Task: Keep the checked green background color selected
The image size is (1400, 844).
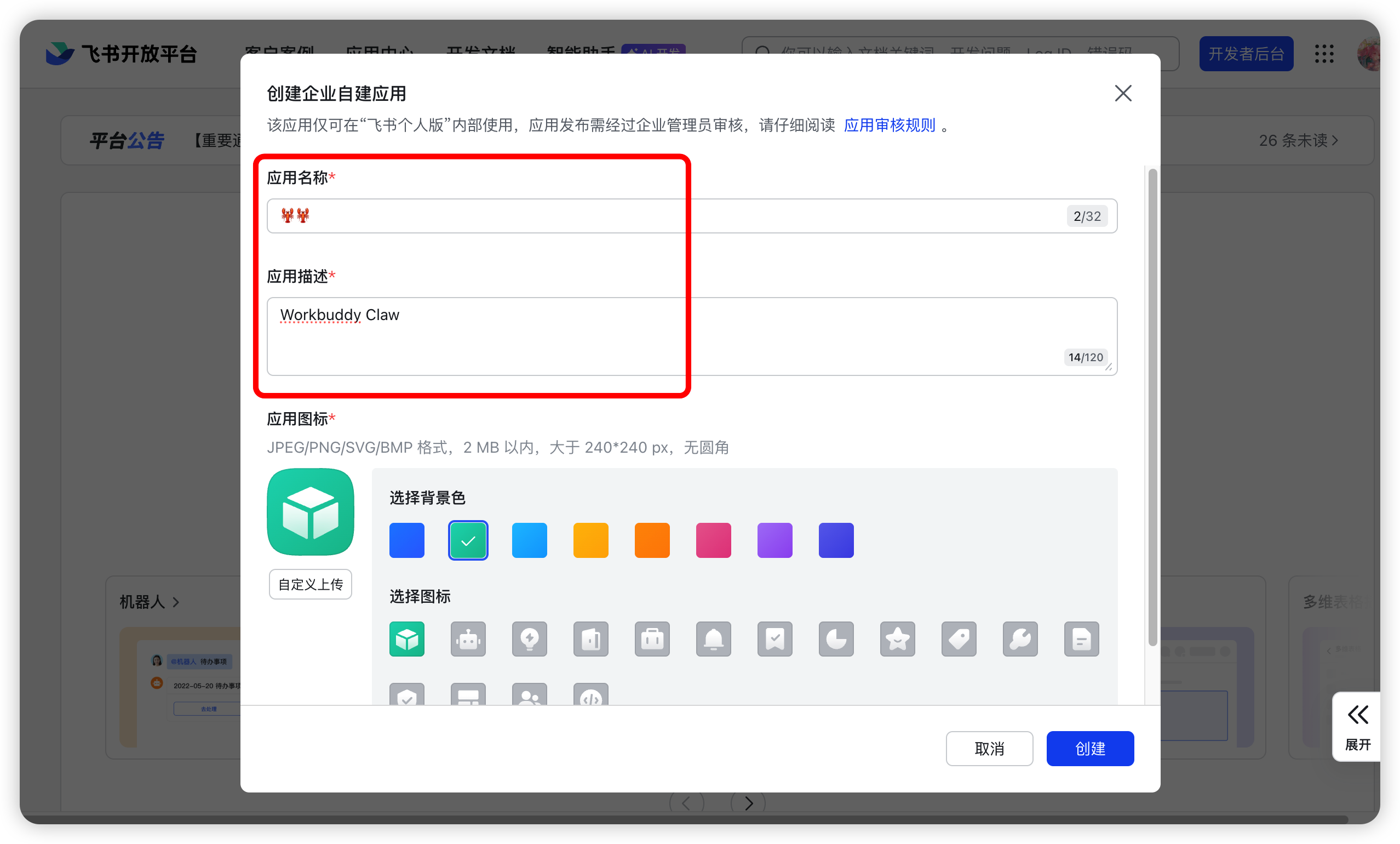Action: 468,540
